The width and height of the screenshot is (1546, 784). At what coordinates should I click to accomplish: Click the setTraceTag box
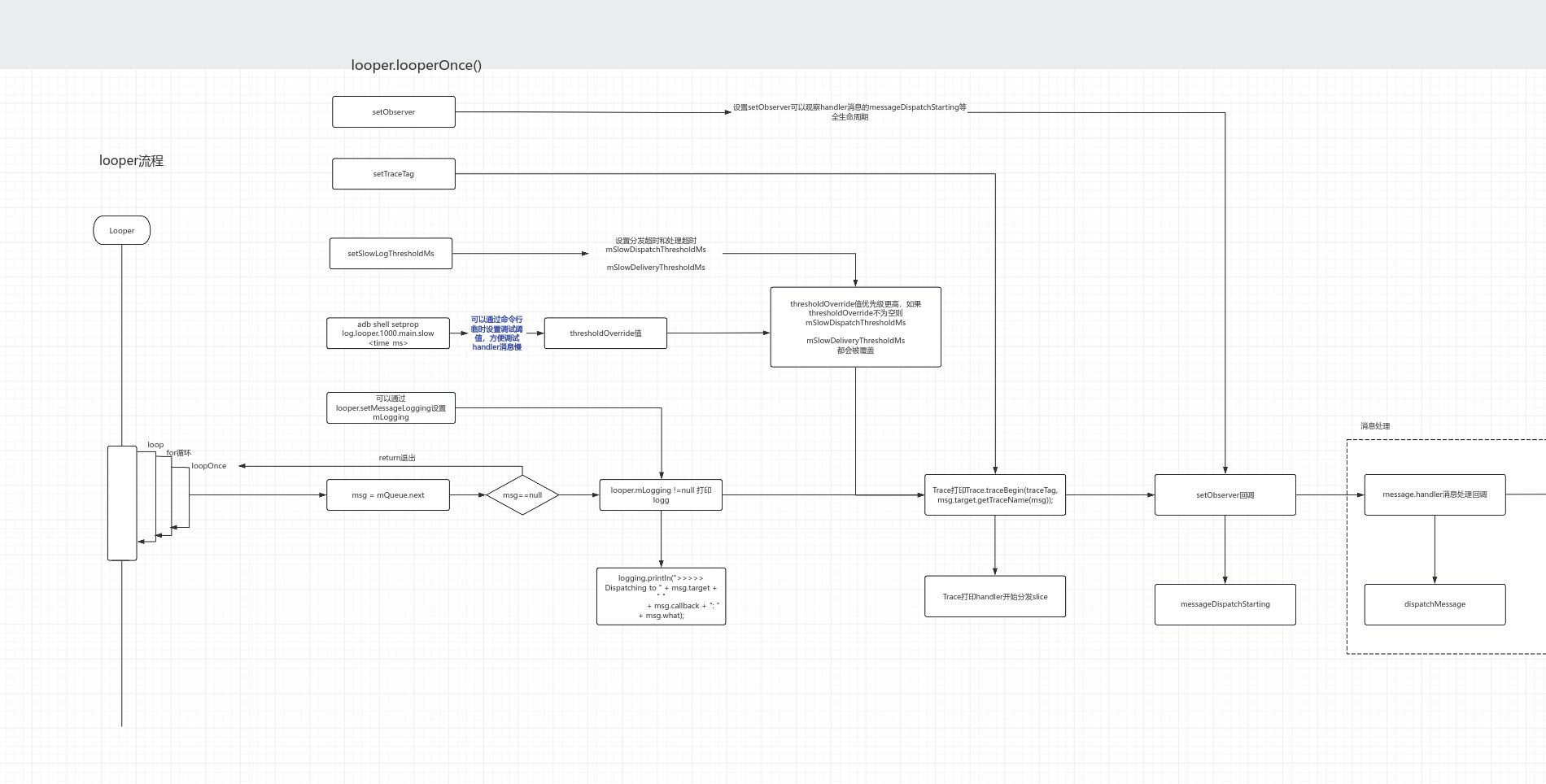pos(393,174)
